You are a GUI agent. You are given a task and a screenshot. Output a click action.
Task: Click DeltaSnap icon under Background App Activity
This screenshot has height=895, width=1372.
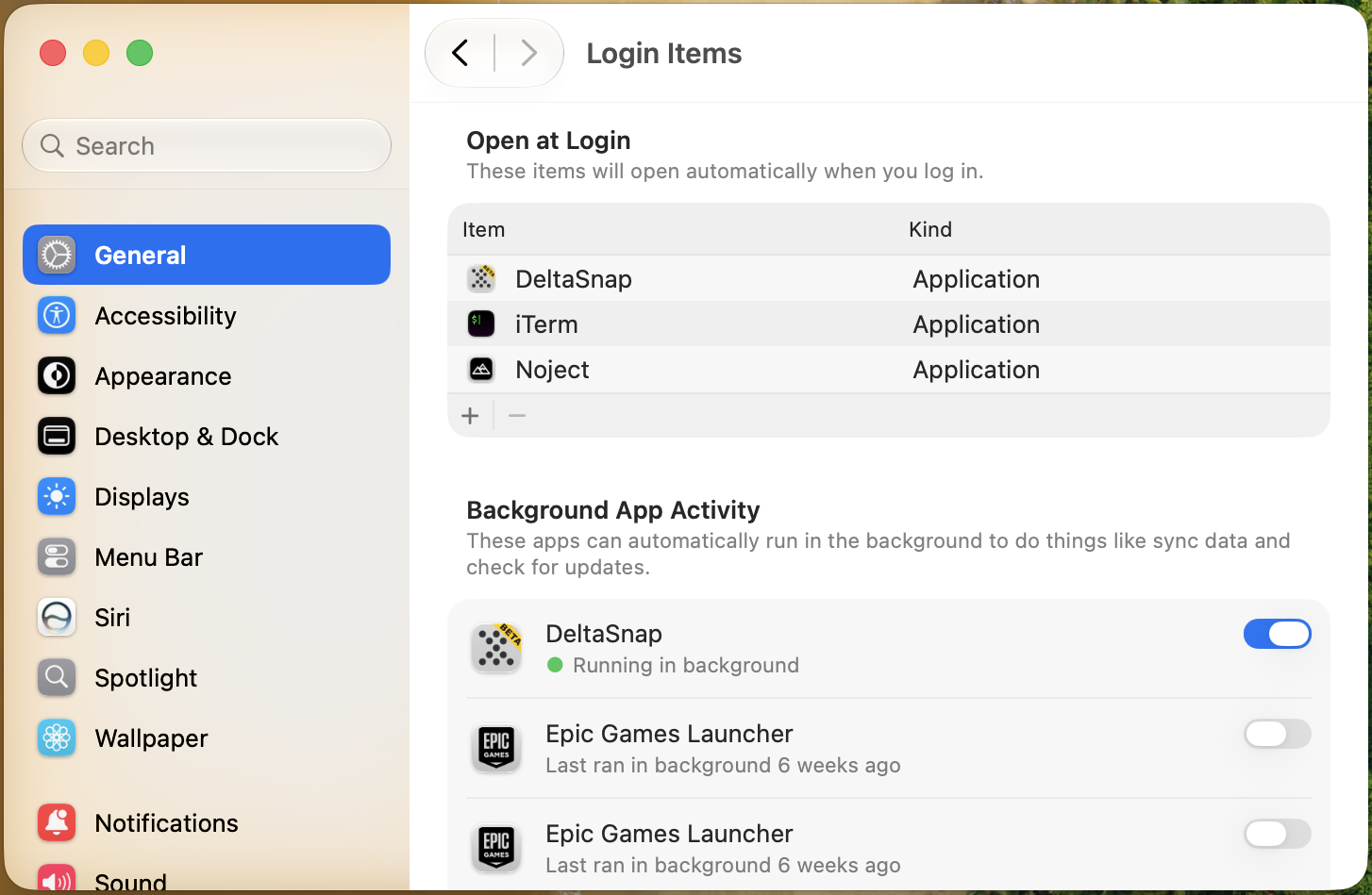pos(496,648)
